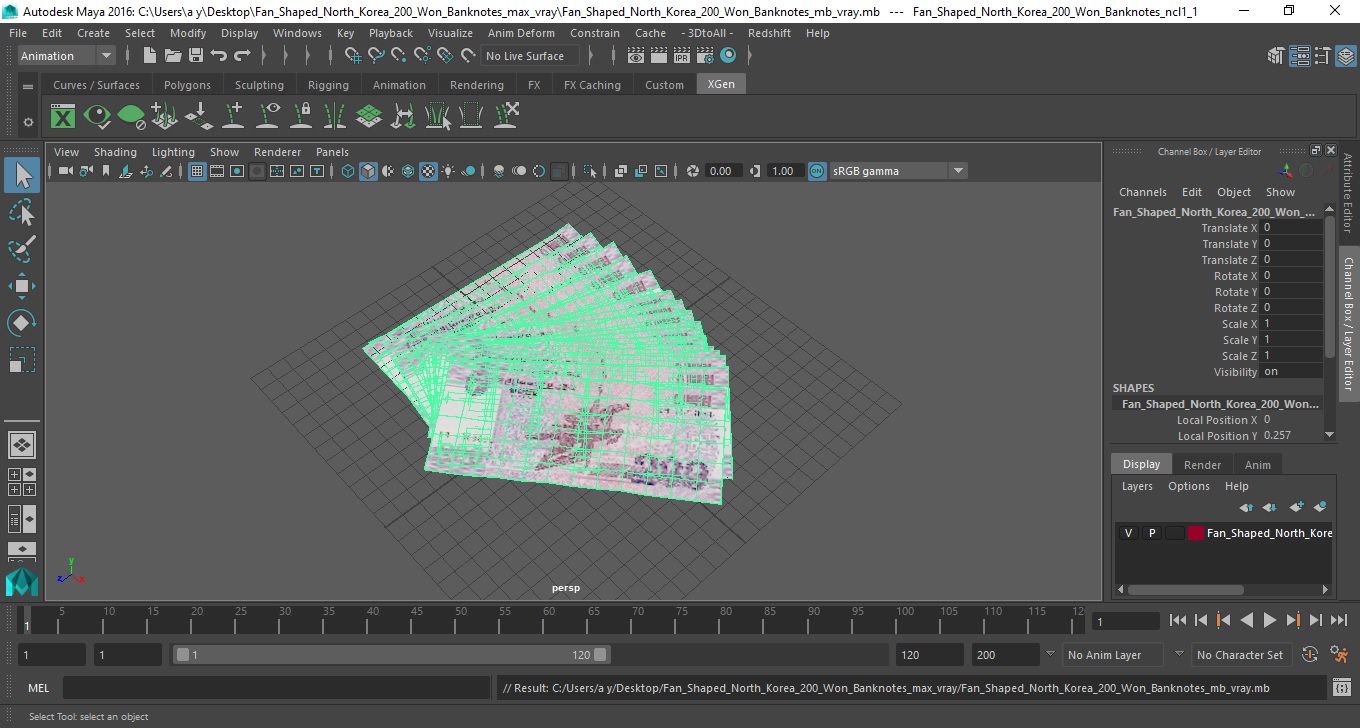
Task: Select the arrow Select tool
Action: point(22,176)
